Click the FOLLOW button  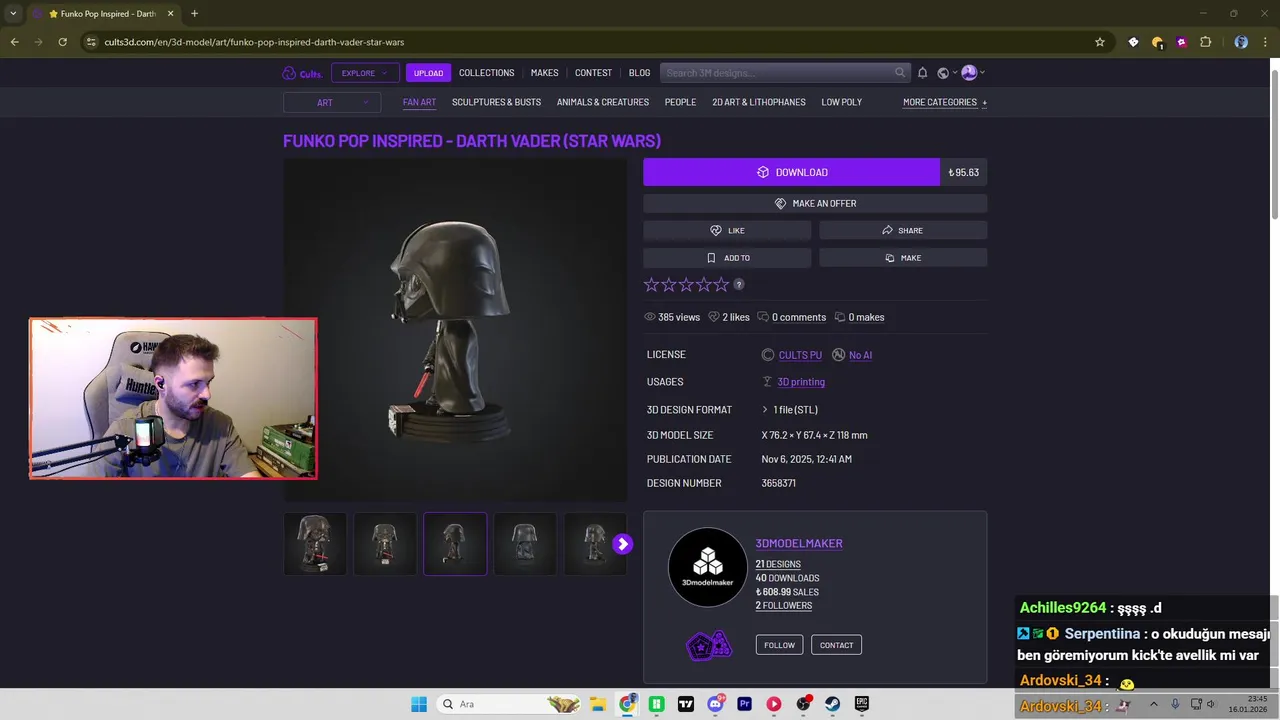tap(779, 645)
